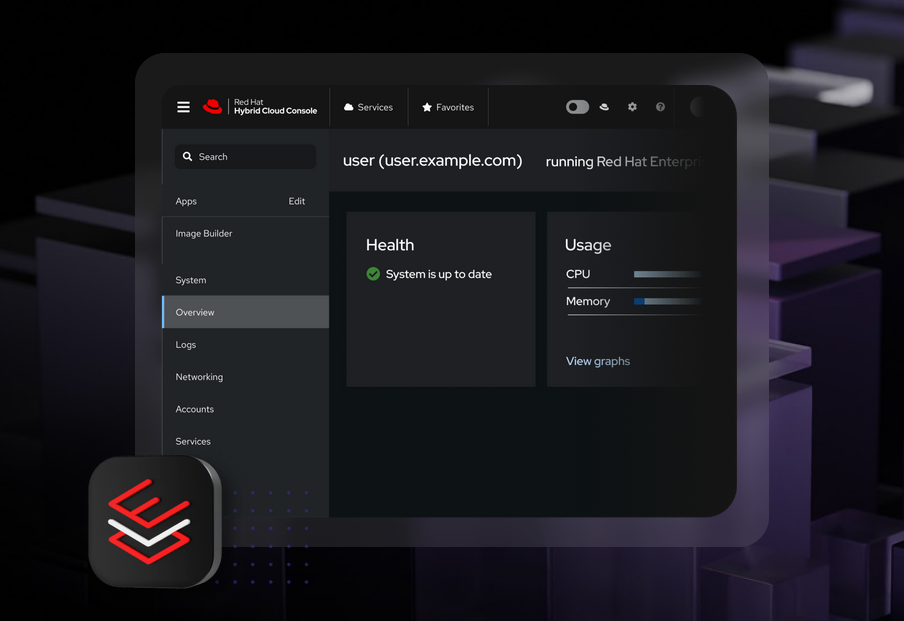The width and height of the screenshot is (904, 621).
Task: Click the cloud icon beside Services
Action: click(348, 107)
